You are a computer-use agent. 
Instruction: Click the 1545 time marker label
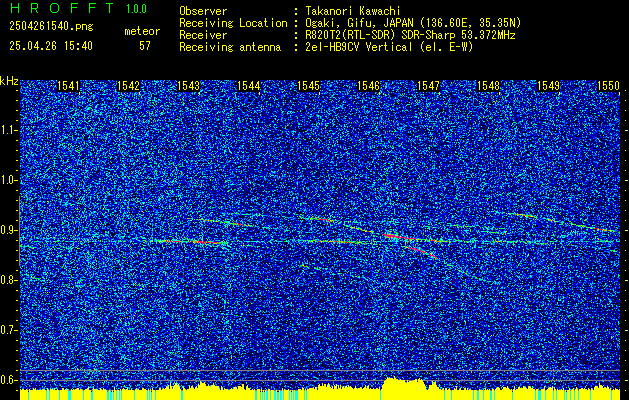pyautogui.click(x=308, y=86)
